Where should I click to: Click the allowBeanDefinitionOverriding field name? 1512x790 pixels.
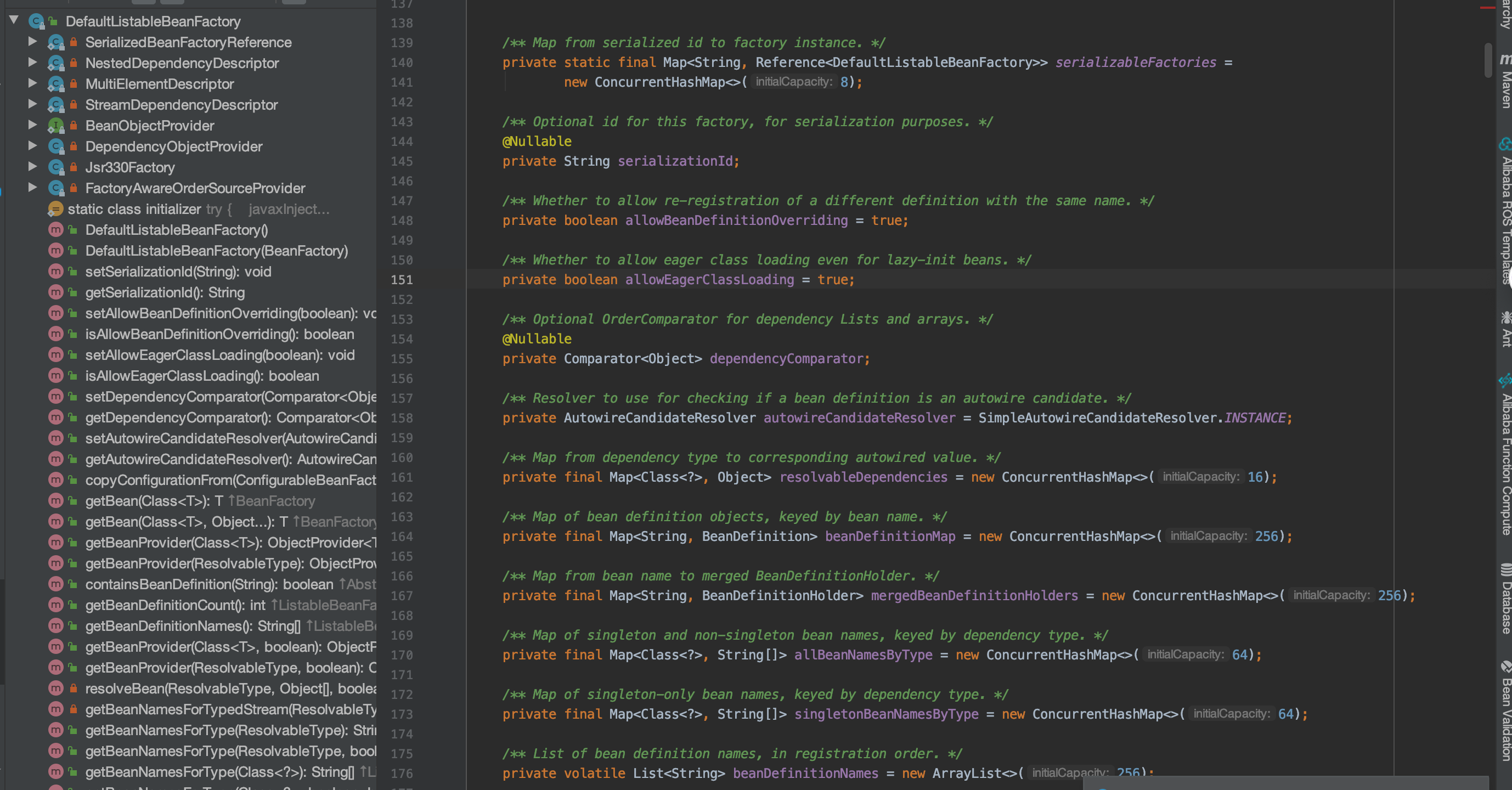tap(736, 221)
